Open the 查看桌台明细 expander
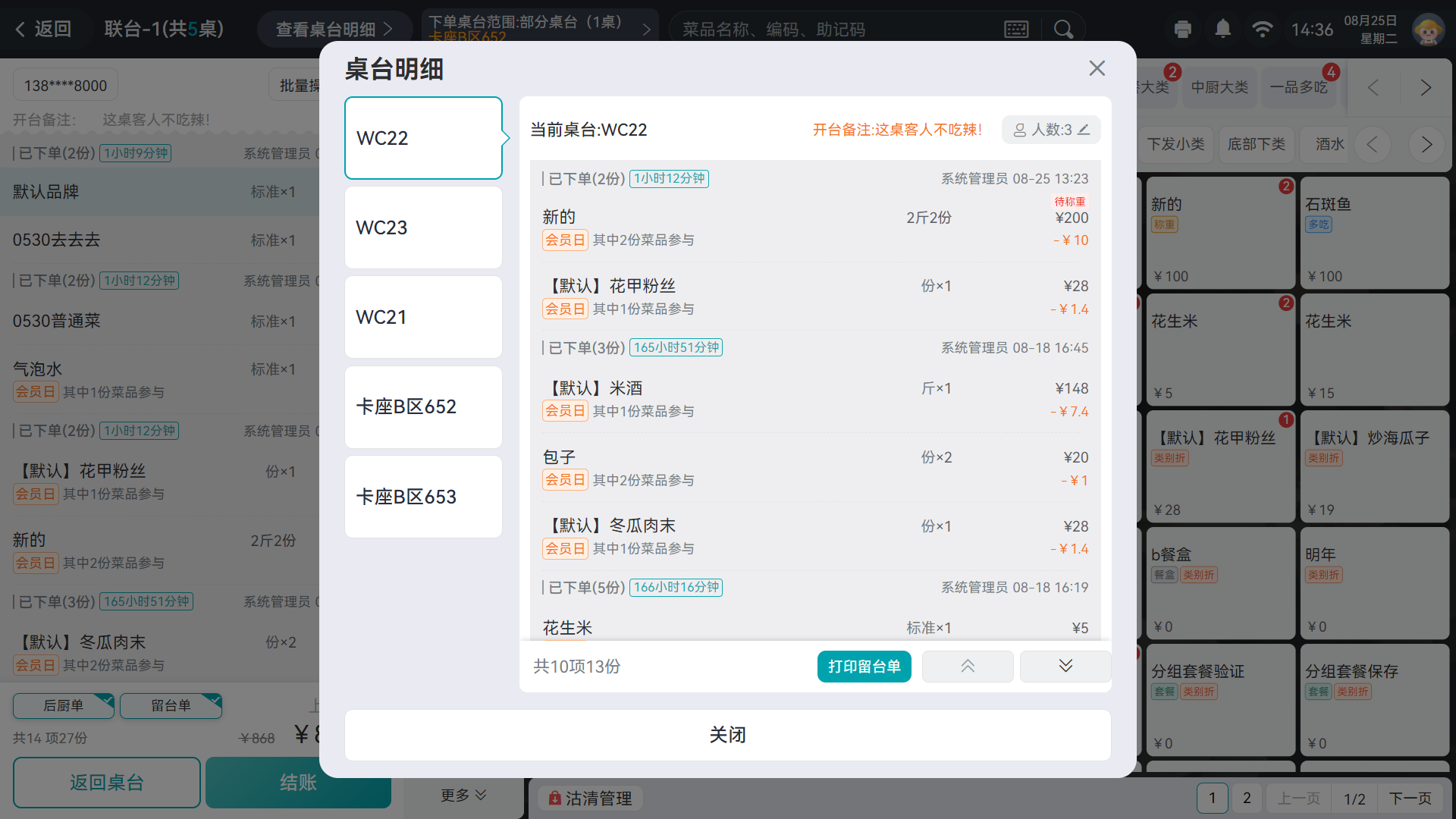The height and width of the screenshot is (819, 1456). [x=334, y=30]
